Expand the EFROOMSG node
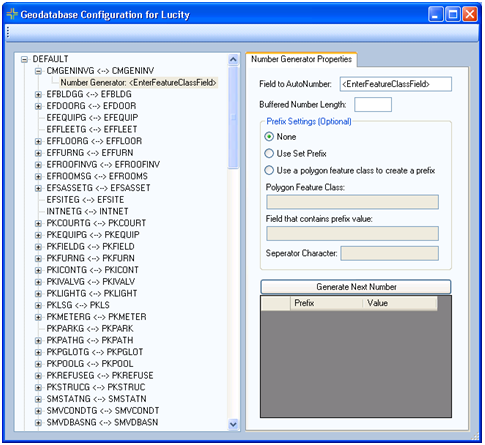Image resolution: width=485 pixels, height=445 pixels. [38, 176]
